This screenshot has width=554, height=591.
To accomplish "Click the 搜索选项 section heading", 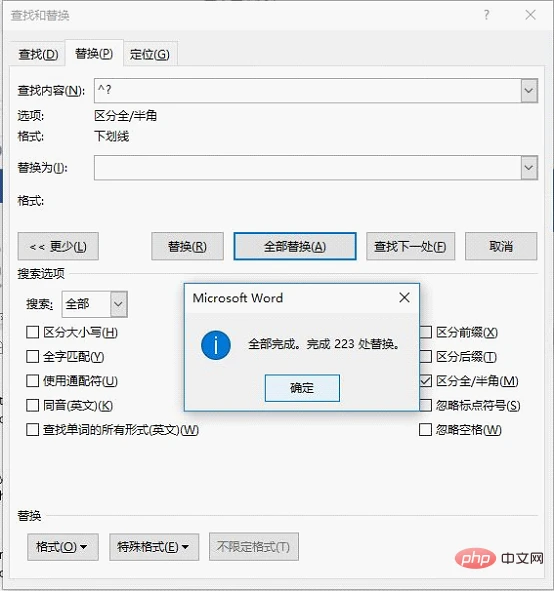I will (41, 273).
